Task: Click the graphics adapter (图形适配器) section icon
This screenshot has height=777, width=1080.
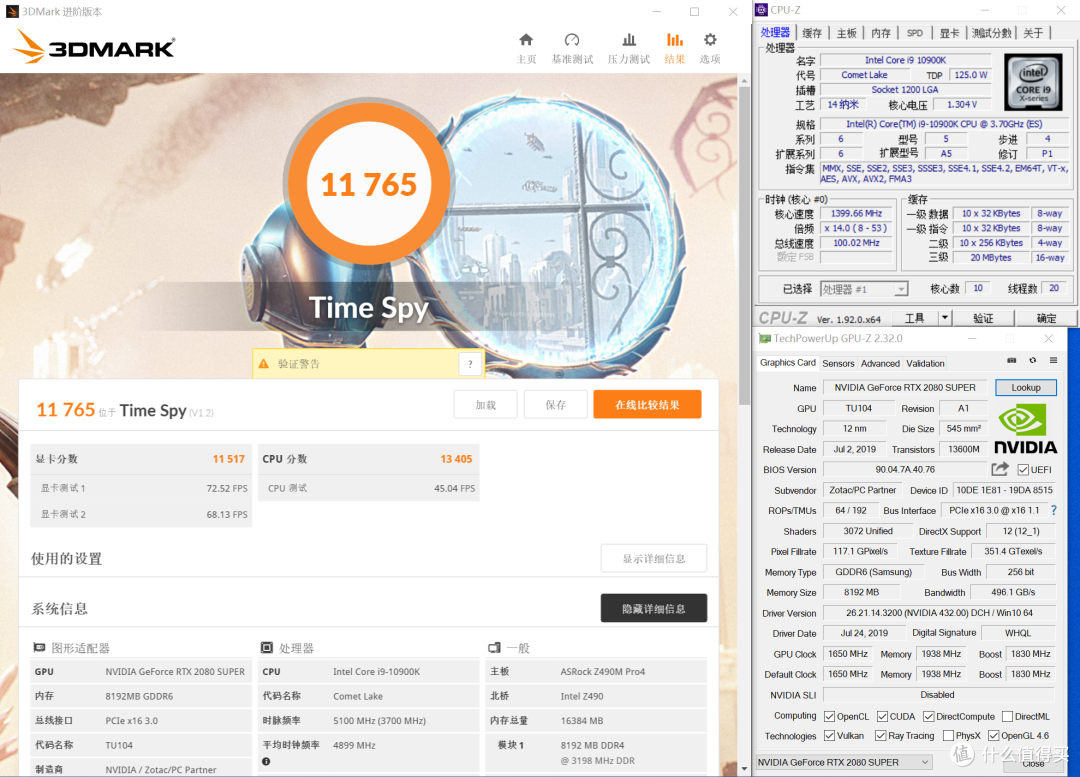Action: [39, 648]
